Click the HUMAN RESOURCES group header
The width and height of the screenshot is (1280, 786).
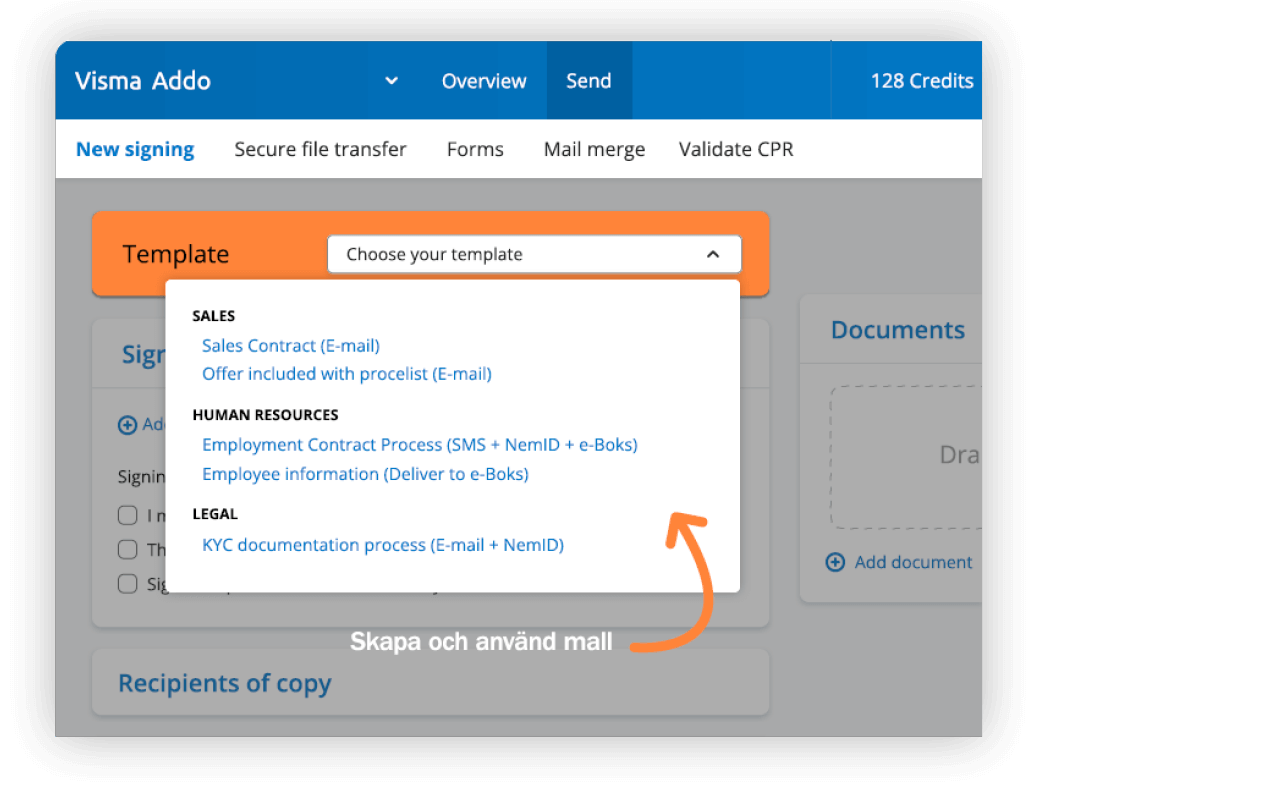point(265,415)
